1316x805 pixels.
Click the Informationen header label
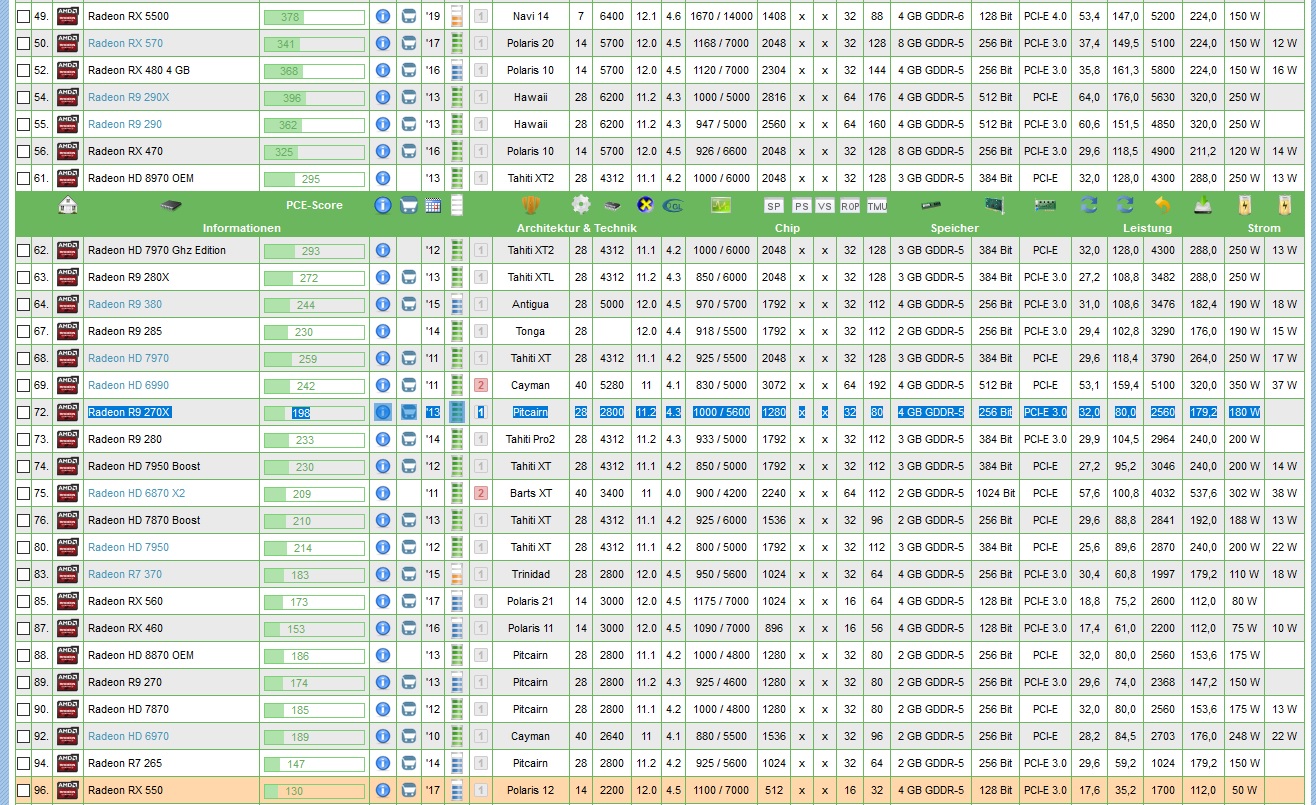click(241, 228)
